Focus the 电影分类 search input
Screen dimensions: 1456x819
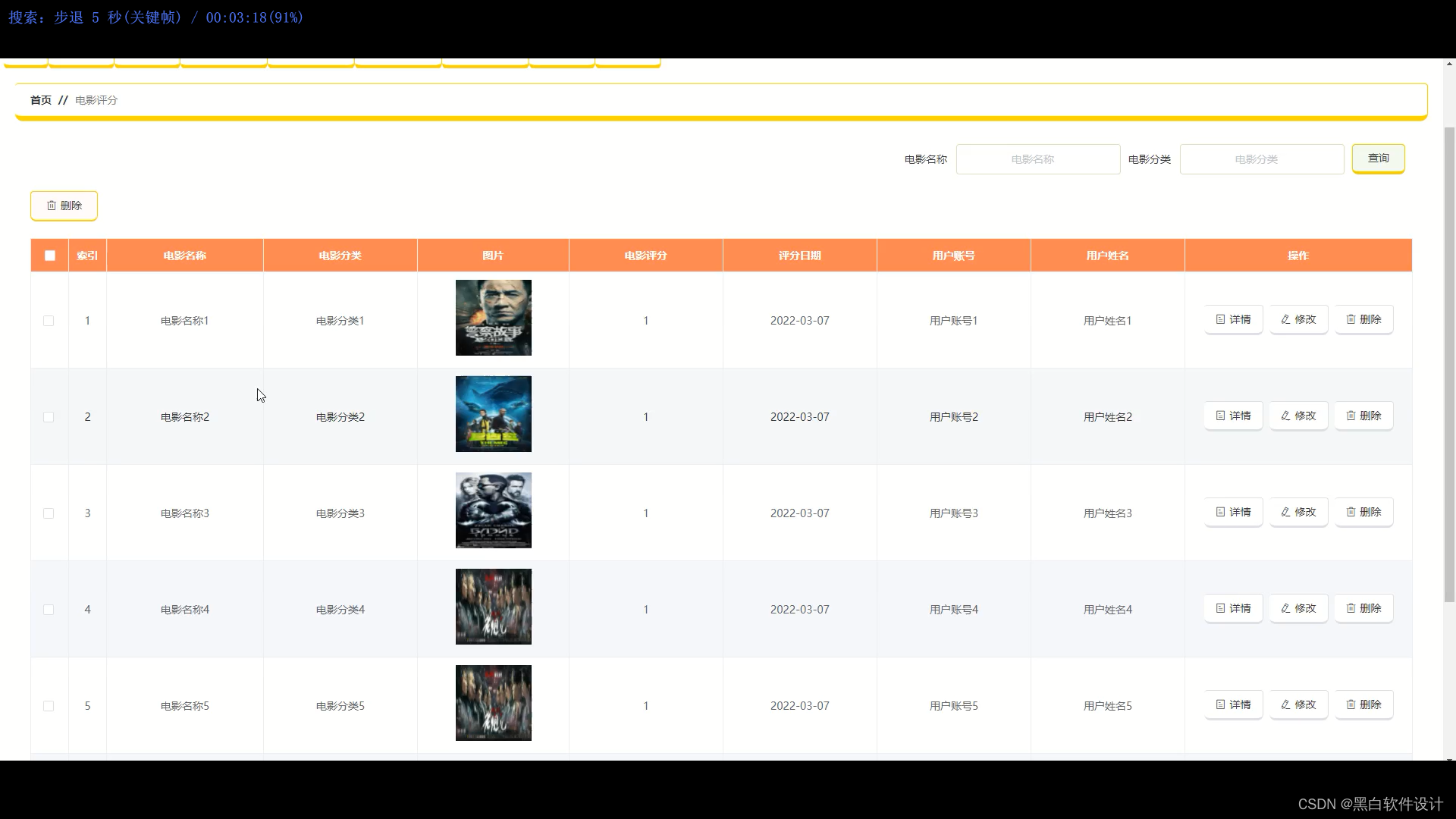click(x=1261, y=159)
